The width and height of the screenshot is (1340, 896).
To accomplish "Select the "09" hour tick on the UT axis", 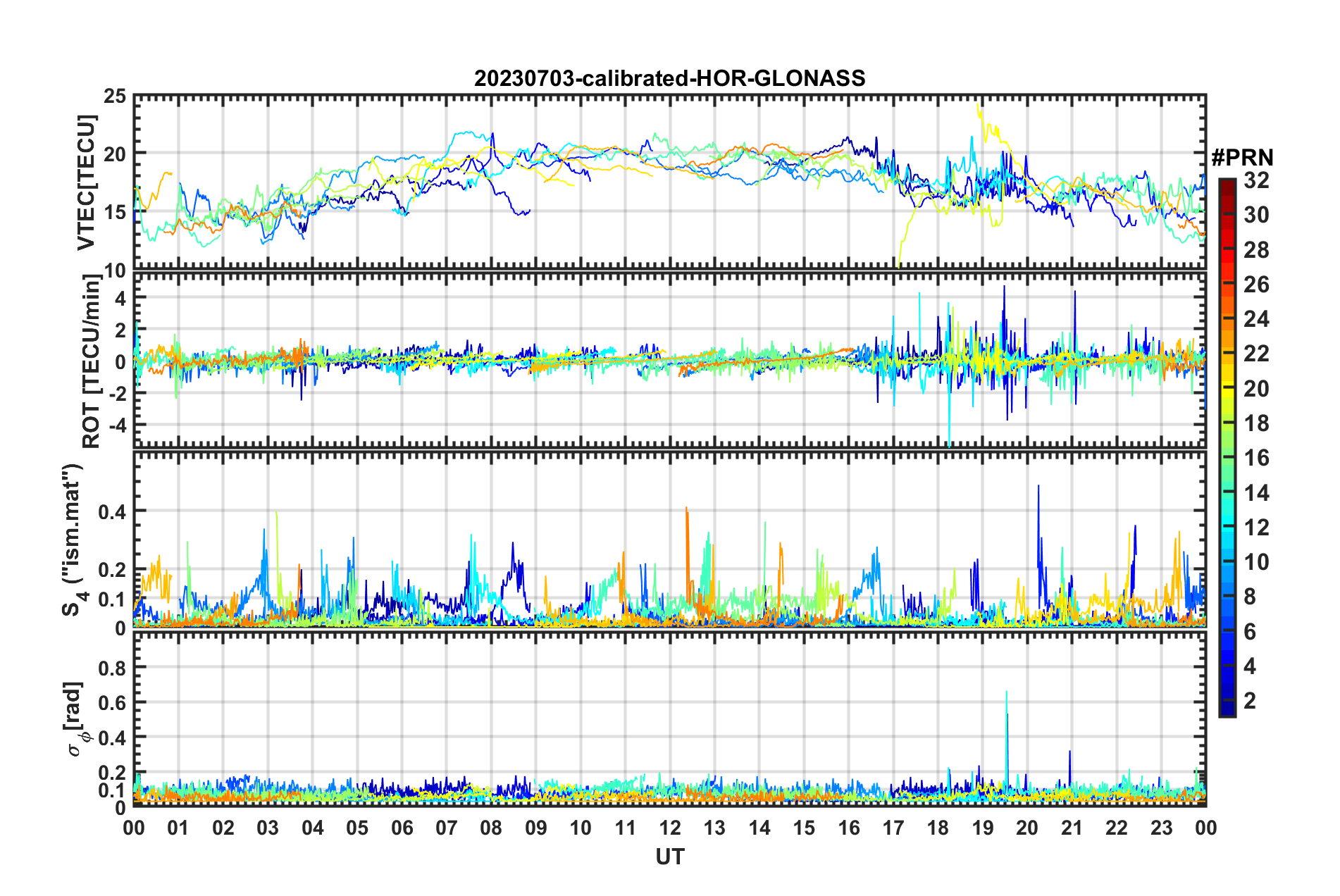I will (536, 827).
